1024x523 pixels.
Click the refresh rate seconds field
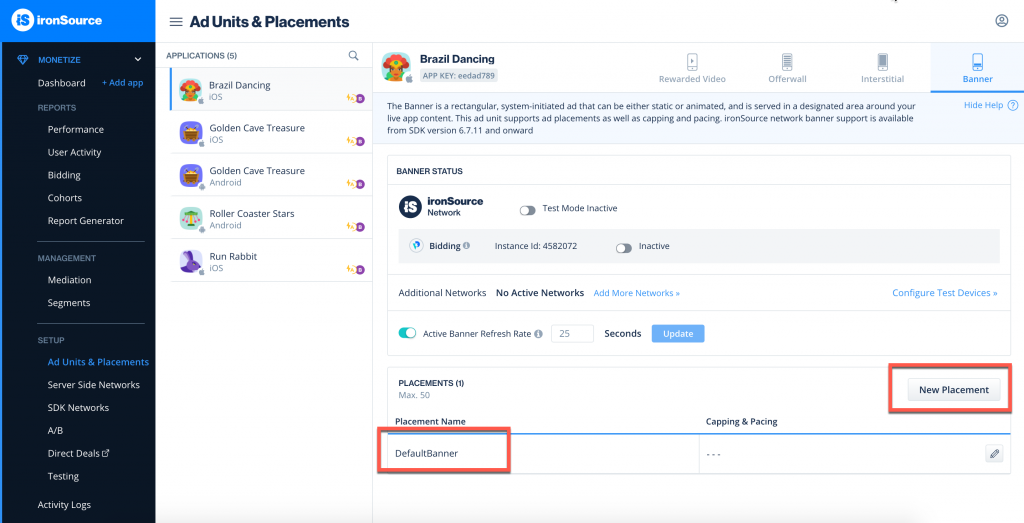pyautogui.click(x=572, y=334)
